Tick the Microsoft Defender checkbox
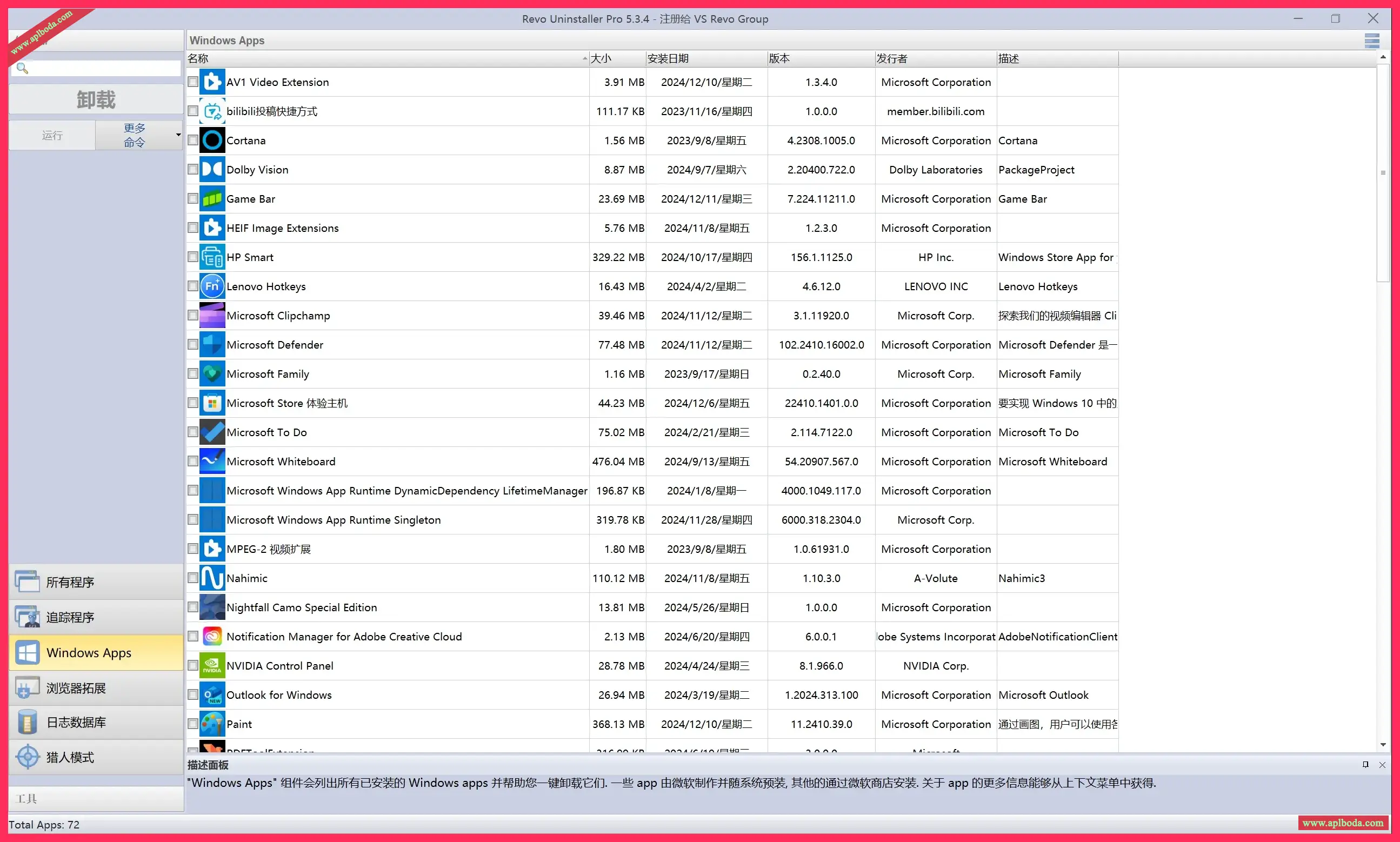Viewport: 1400px width, 842px height. [193, 345]
